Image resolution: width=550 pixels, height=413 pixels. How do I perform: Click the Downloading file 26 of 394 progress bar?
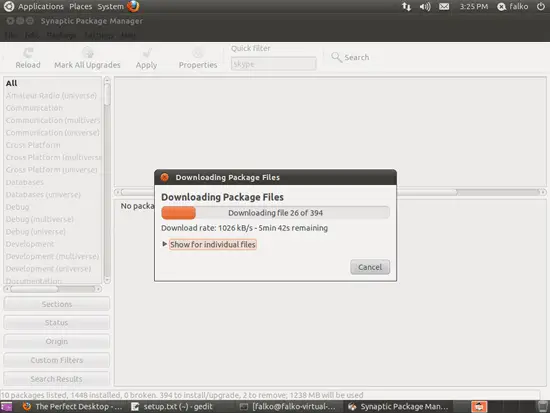pos(275,213)
